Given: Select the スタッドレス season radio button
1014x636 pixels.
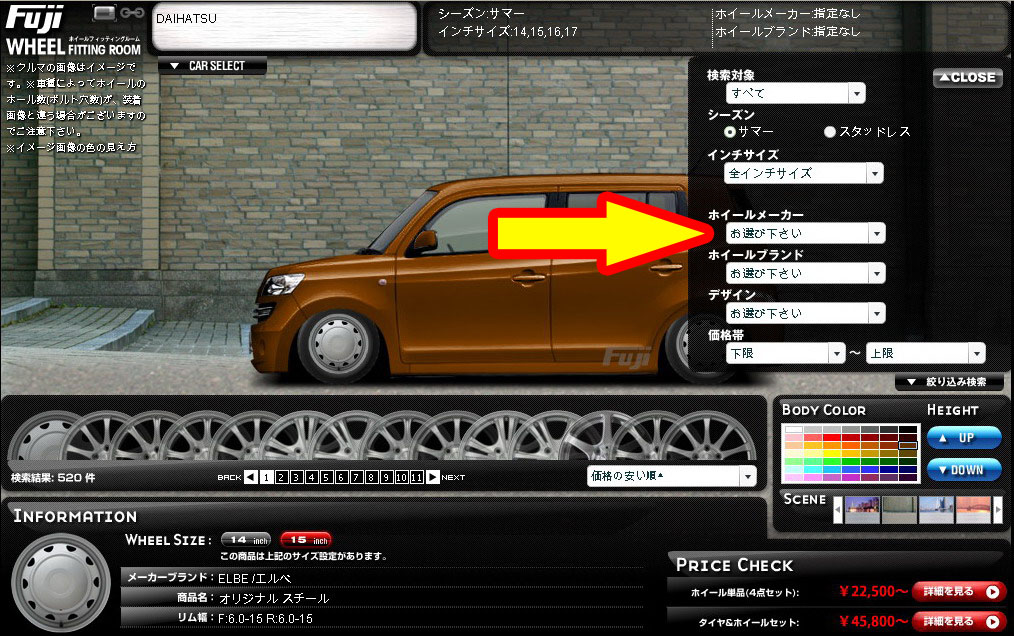Looking at the screenshot, I should [830, 132].
